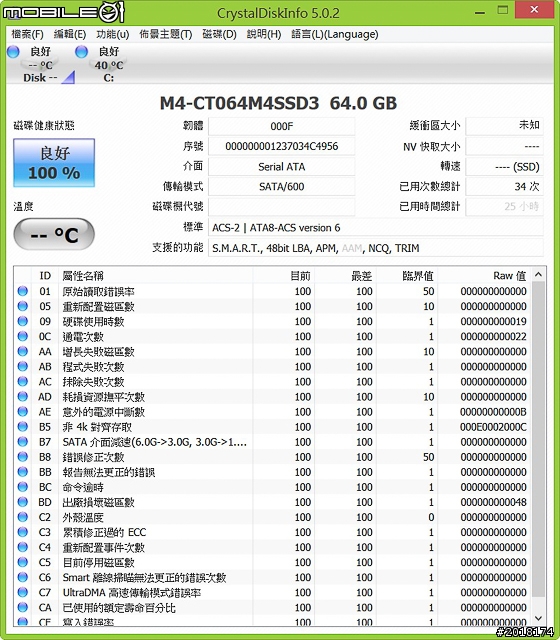Screen dimensions: 560x640
Task: Minimize the CrystalDiskInfo window
Action: pyautogui.click(x=480, y=12)
